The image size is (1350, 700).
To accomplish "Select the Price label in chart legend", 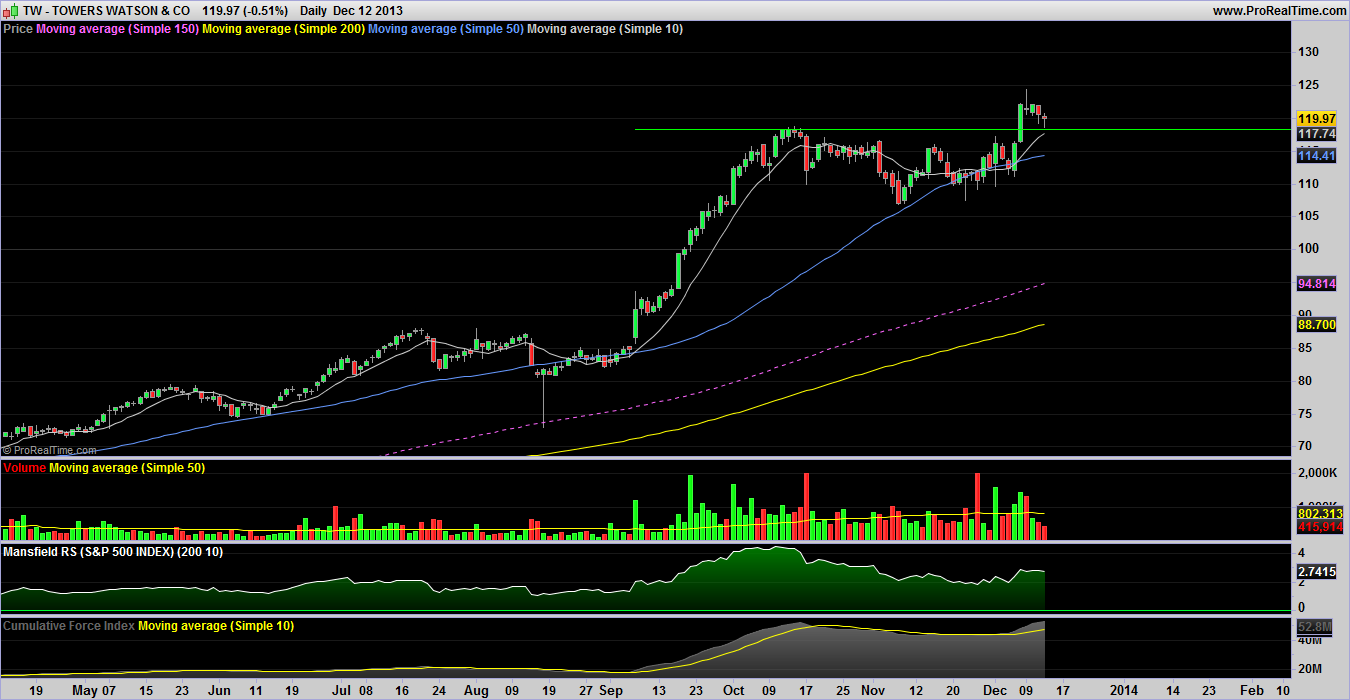I will pos(18,29).
